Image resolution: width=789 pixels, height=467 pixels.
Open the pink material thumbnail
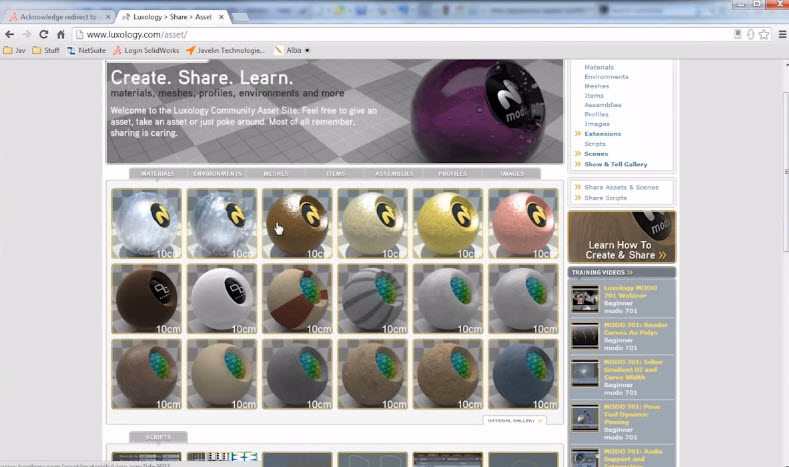523,223
